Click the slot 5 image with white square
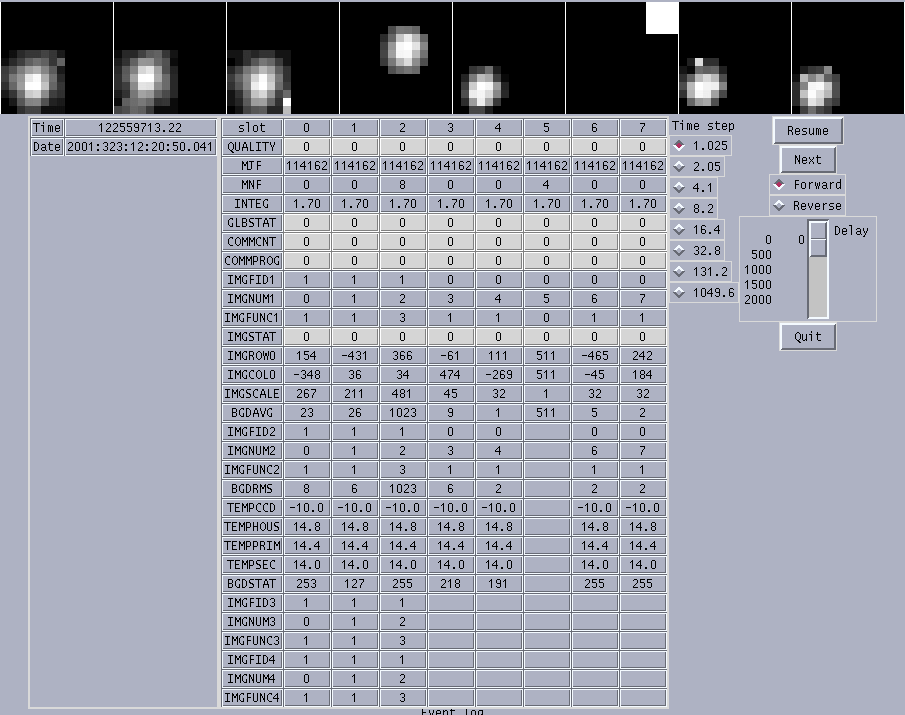The image size is (905, 715). click(x=622, y=58)
